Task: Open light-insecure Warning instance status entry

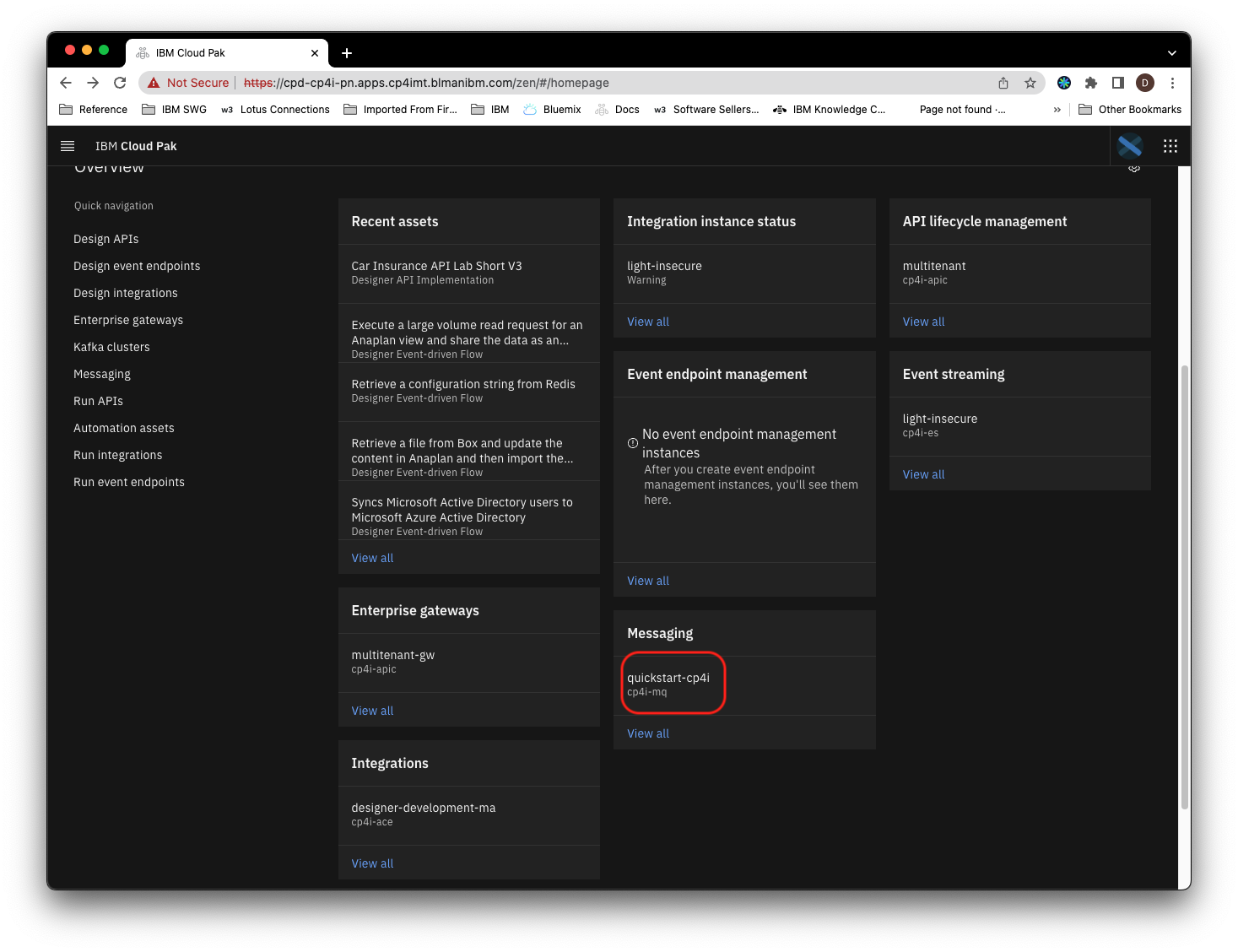Action: point(744,273)
